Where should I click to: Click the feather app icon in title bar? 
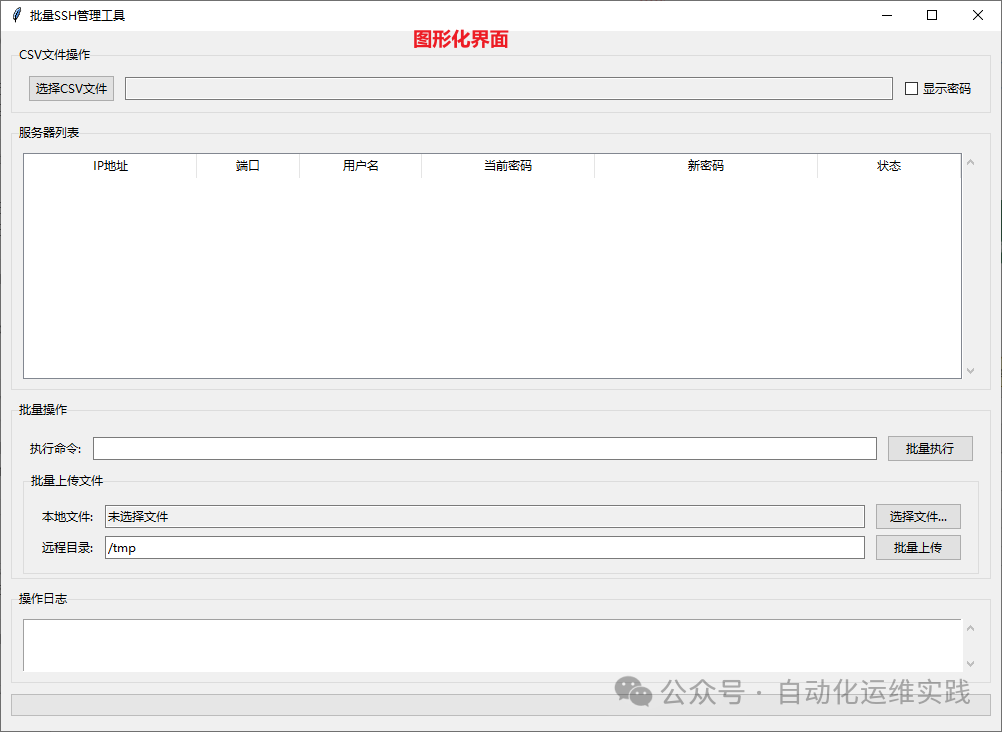tap(17, 15)
